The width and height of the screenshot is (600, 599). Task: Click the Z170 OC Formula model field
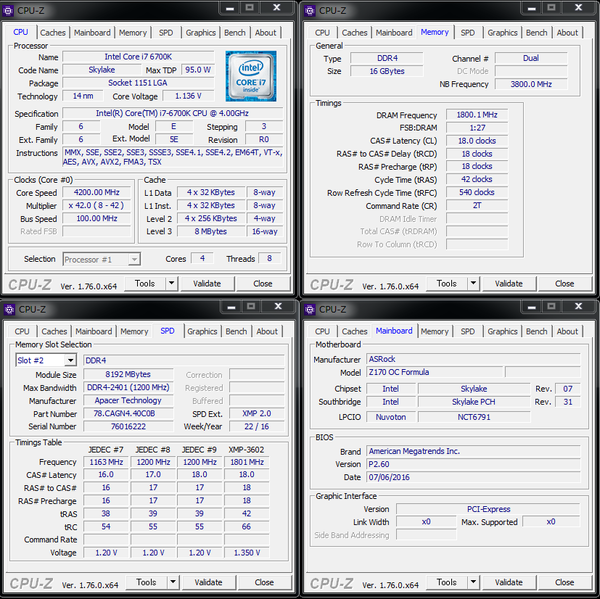(x=434, y=372)
